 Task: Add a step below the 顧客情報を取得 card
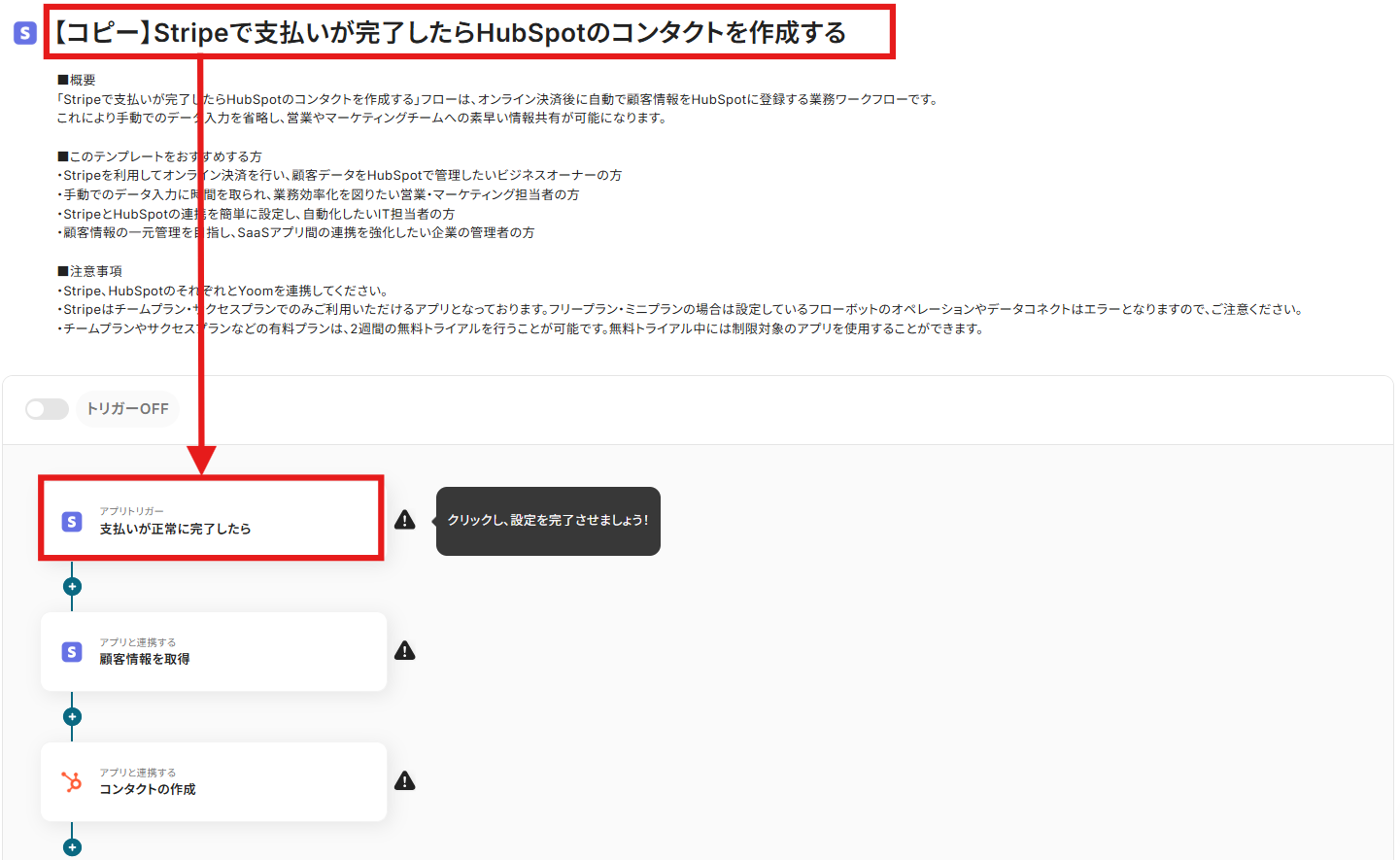click(72, 717)
